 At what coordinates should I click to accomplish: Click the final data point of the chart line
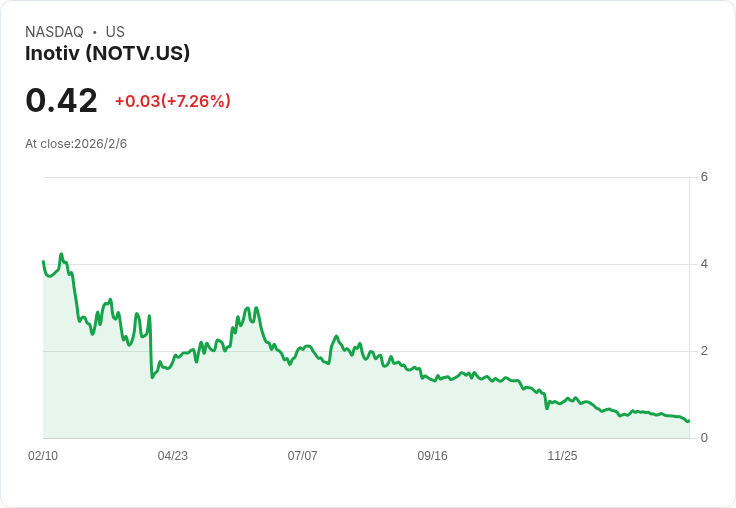[688, 421]
